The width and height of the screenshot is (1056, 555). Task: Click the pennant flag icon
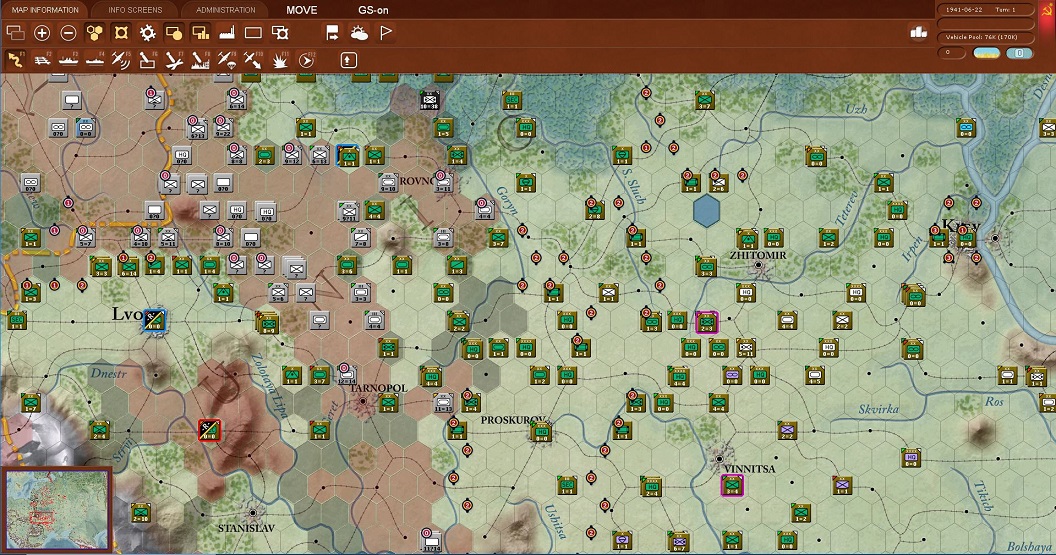coord(386,32)
